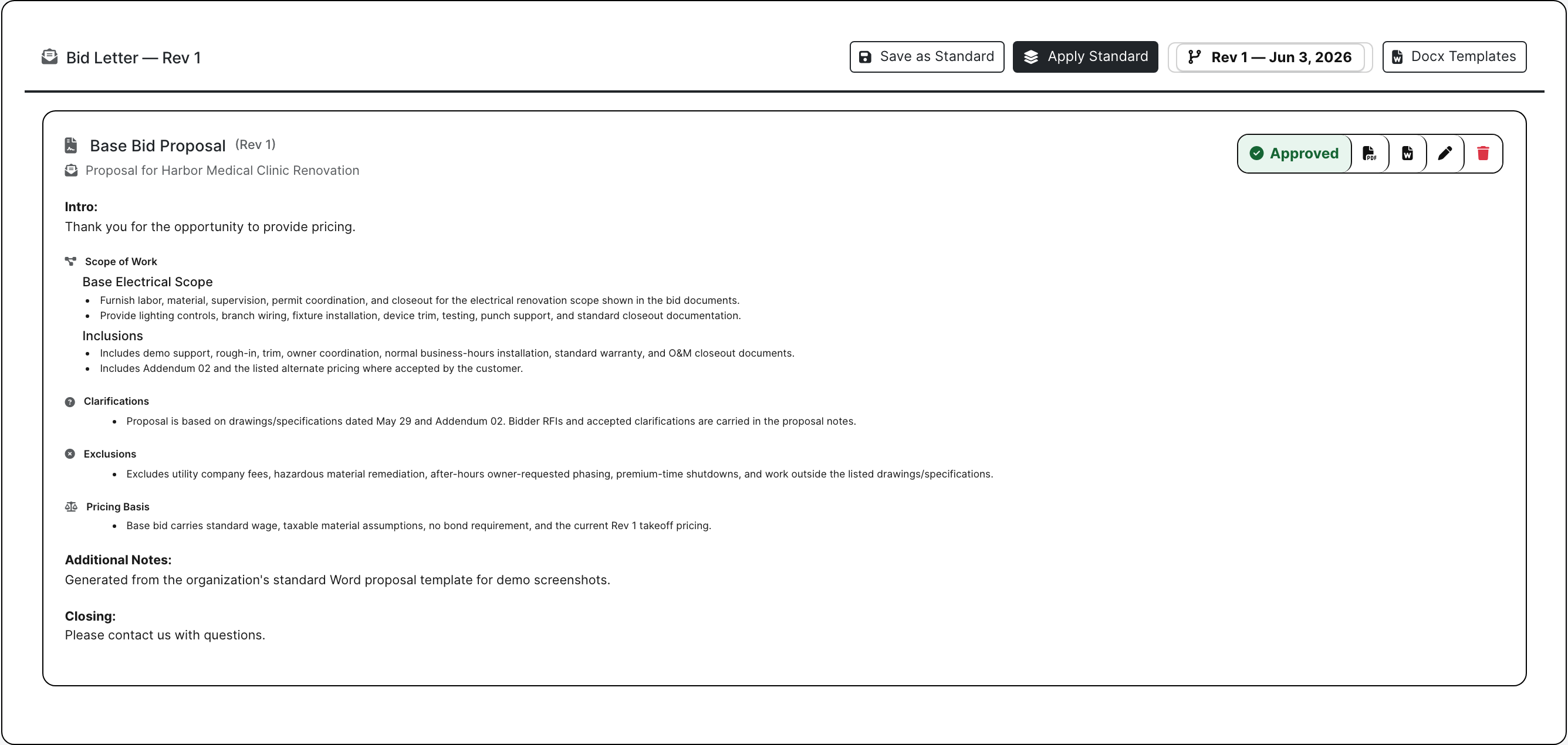Screen dimensions: 1568x745
Task: Select the 'Base Bid Proposal' title
Action: click(158, 145)
